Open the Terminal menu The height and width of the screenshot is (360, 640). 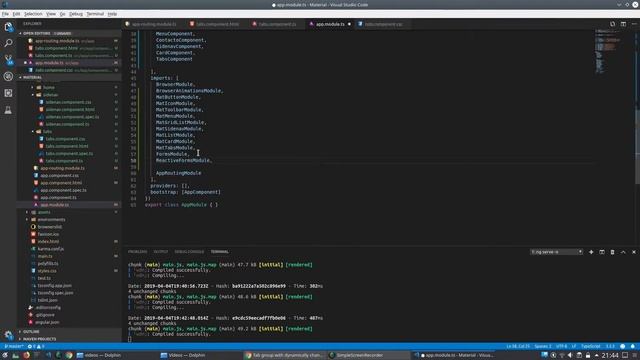[95, 14]
